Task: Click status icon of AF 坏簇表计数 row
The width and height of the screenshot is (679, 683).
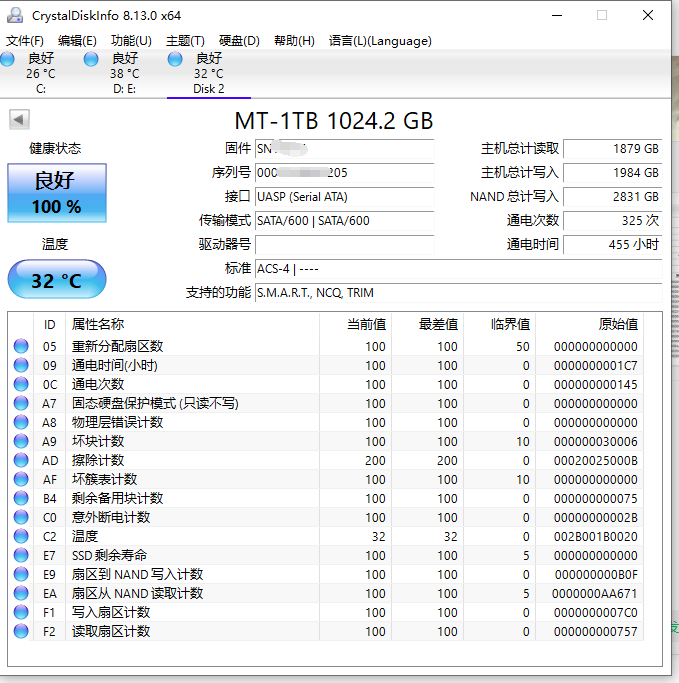Action: (21, 479)
